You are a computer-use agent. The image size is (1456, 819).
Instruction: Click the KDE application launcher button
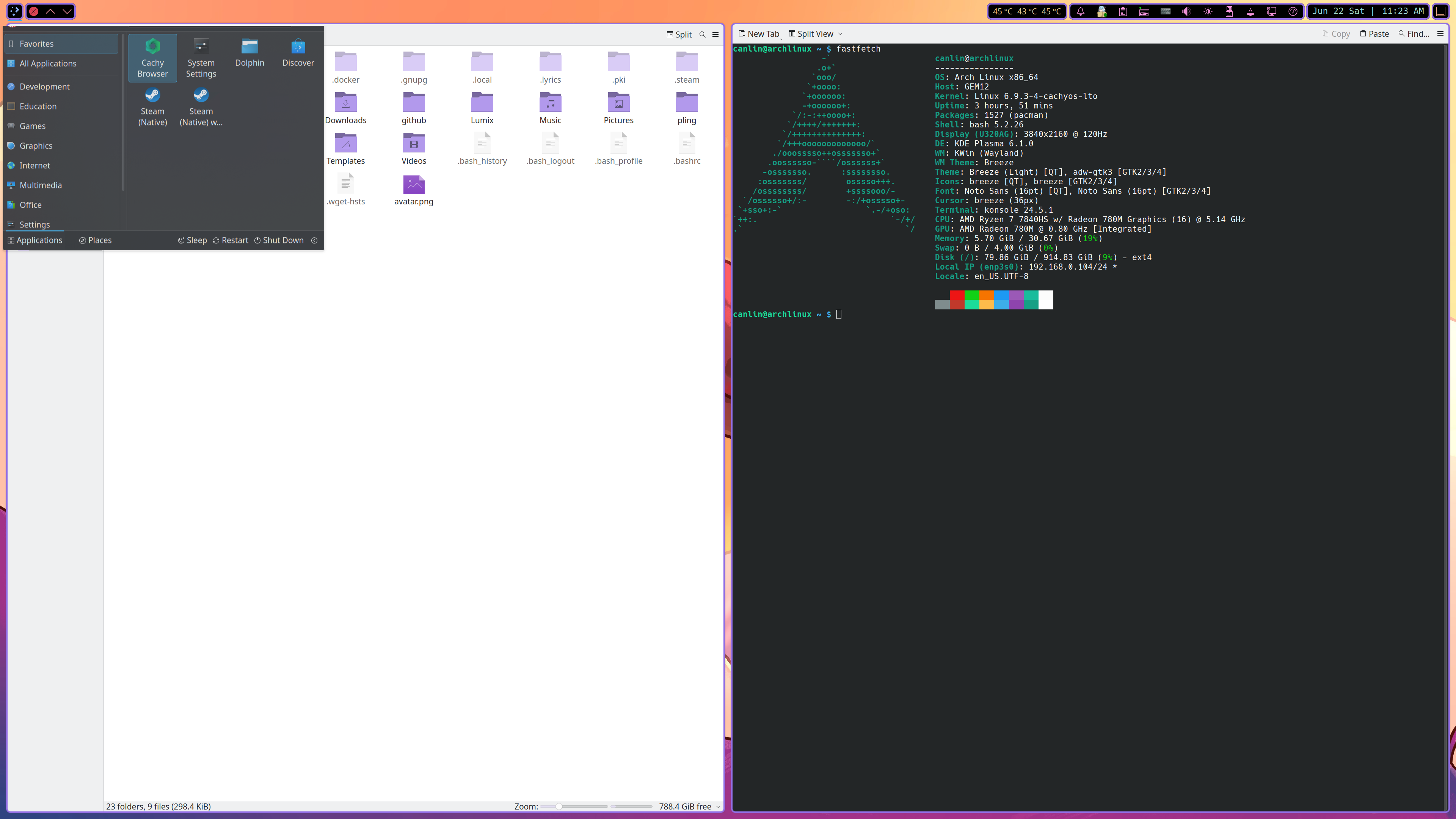click(14, 11)
